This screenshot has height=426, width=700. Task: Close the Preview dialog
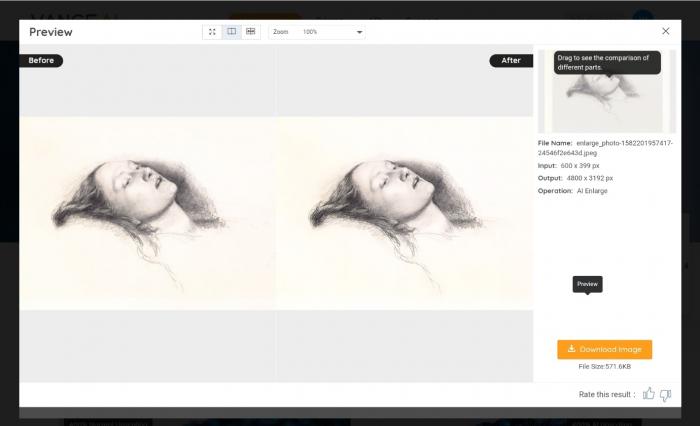(666, 31)
